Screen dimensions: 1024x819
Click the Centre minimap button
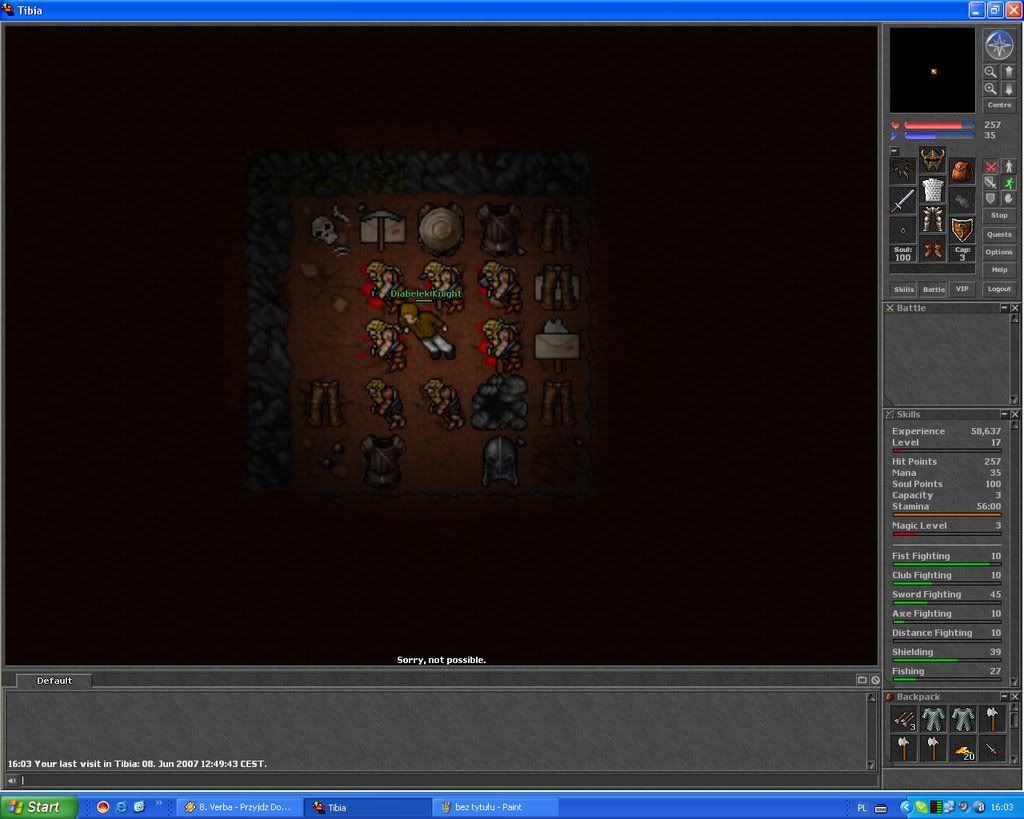point(999,105)
